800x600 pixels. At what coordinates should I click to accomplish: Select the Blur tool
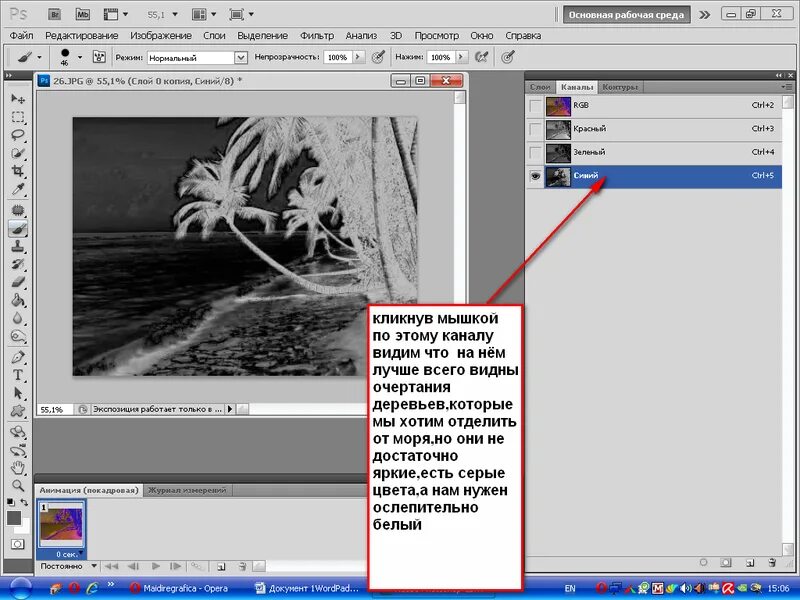pyautogui.click(x=18, y=318)
